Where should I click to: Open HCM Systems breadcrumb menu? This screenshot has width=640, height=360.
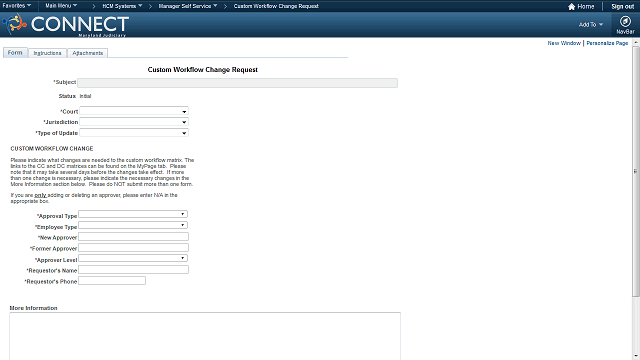[122, 6]
